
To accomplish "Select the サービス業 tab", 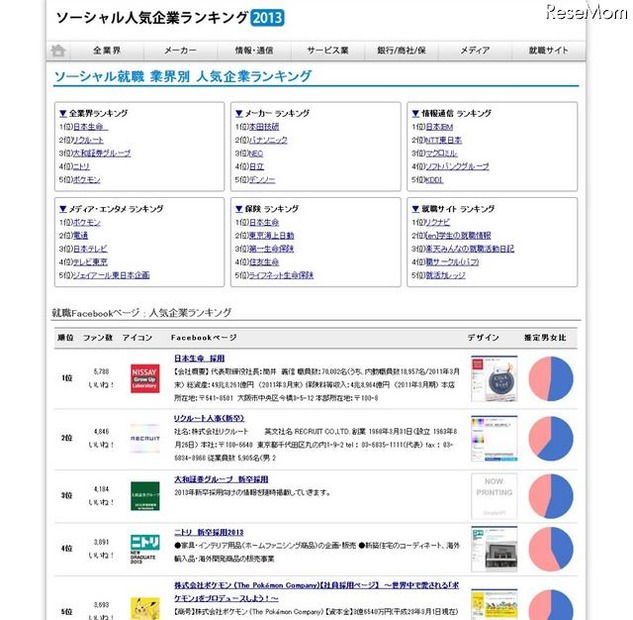I will (328, 51).
